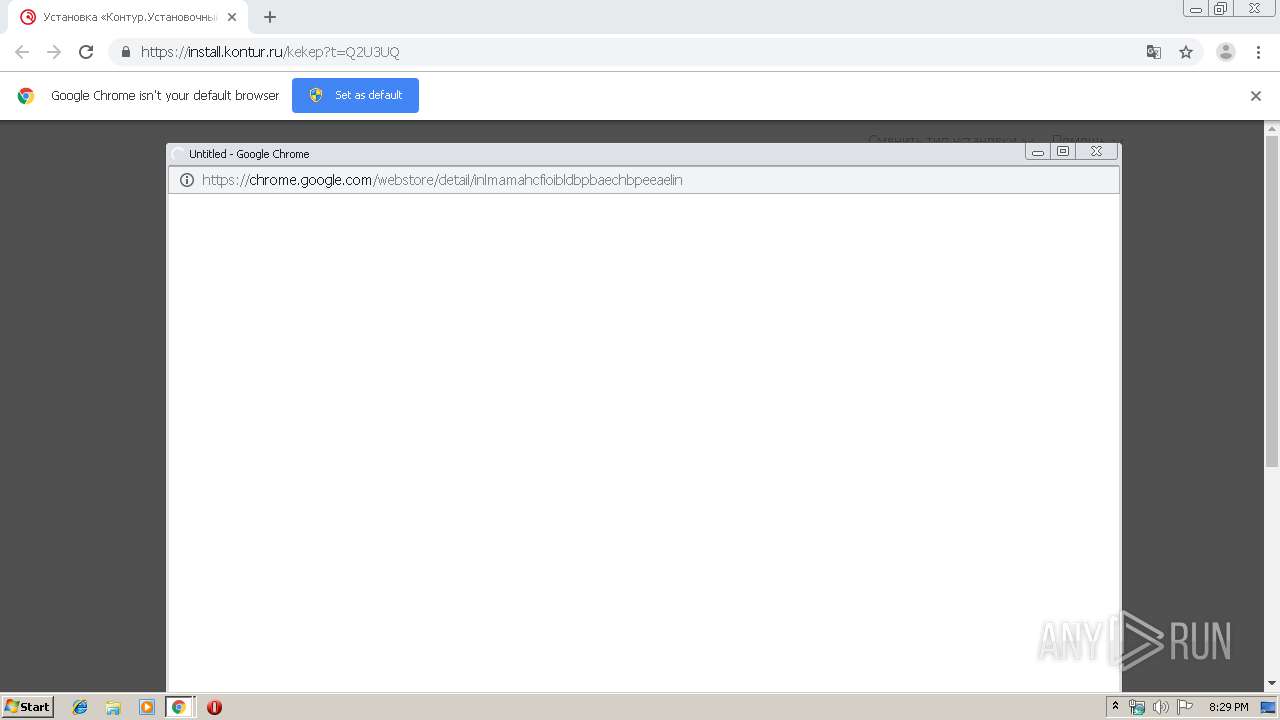Launch Internet Explorer from the taskbar

tap(80, 707)
